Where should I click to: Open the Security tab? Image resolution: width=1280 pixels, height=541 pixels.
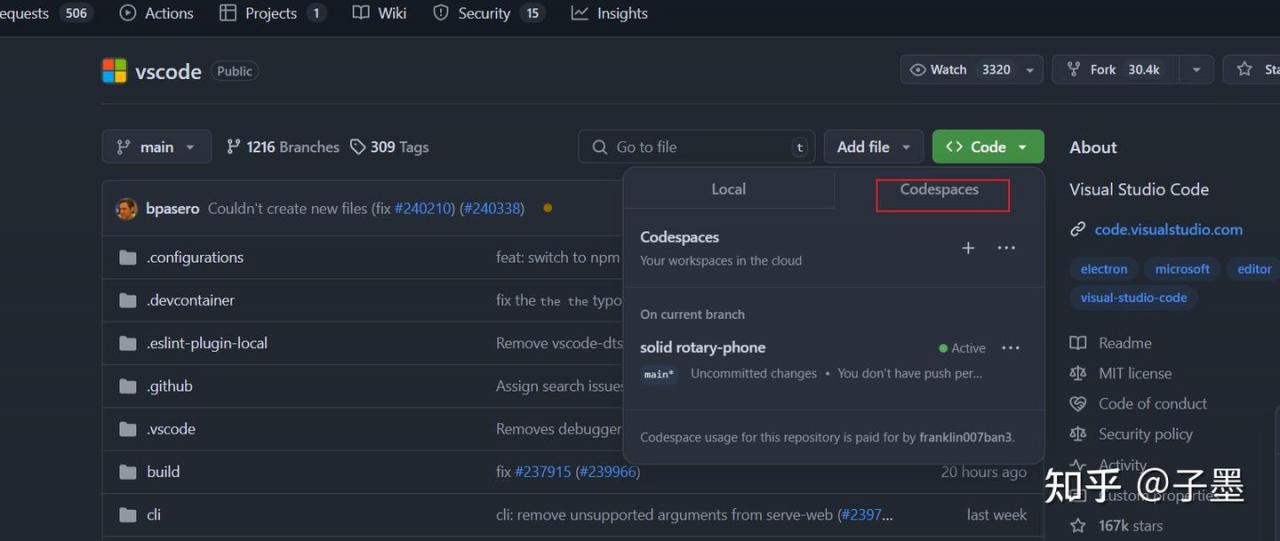487,13
